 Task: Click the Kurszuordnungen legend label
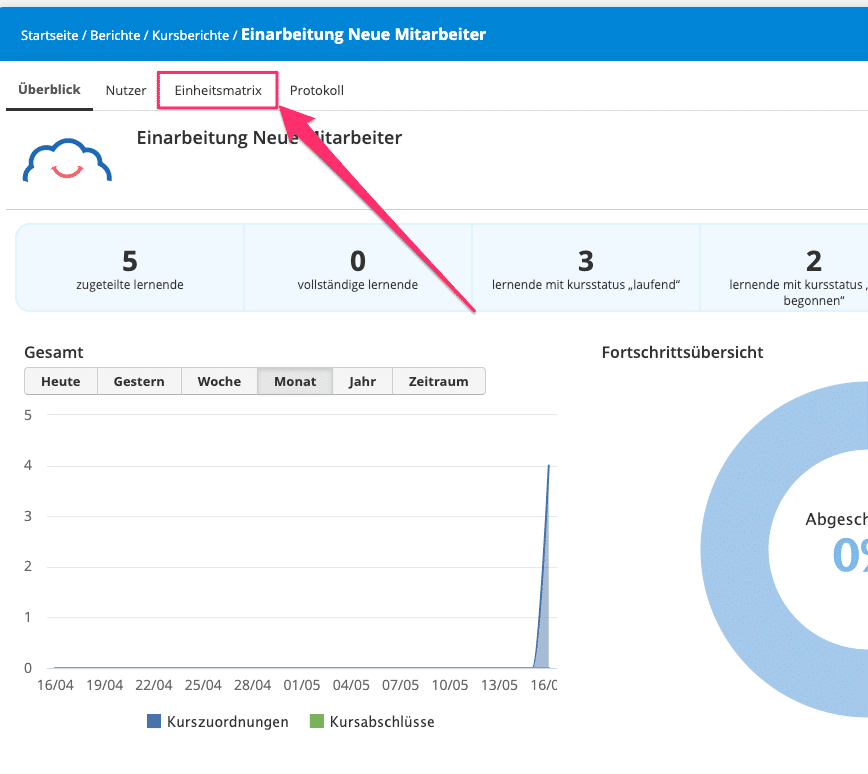(x=228, y=722)
